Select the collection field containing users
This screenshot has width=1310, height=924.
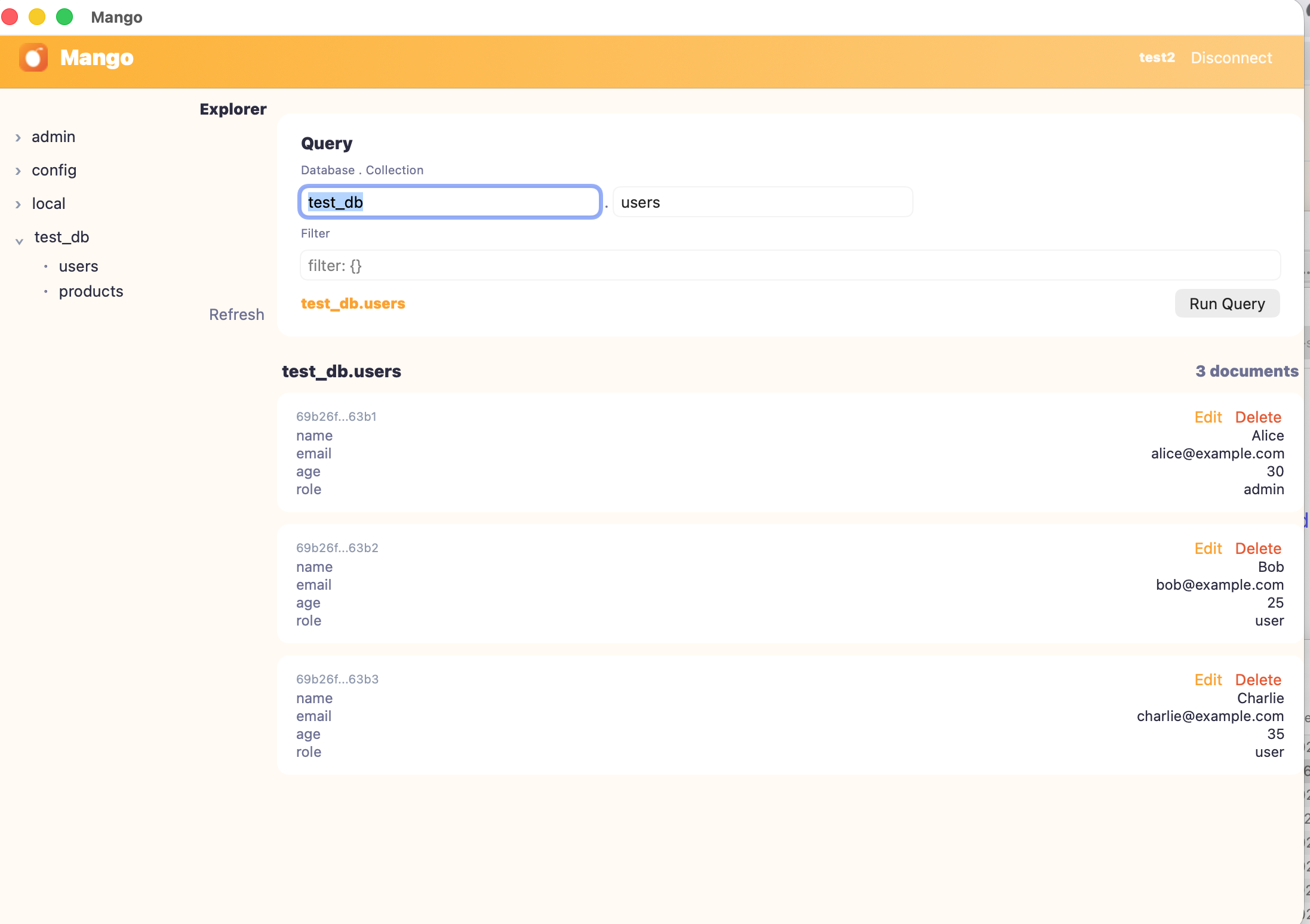click(762, 202)
